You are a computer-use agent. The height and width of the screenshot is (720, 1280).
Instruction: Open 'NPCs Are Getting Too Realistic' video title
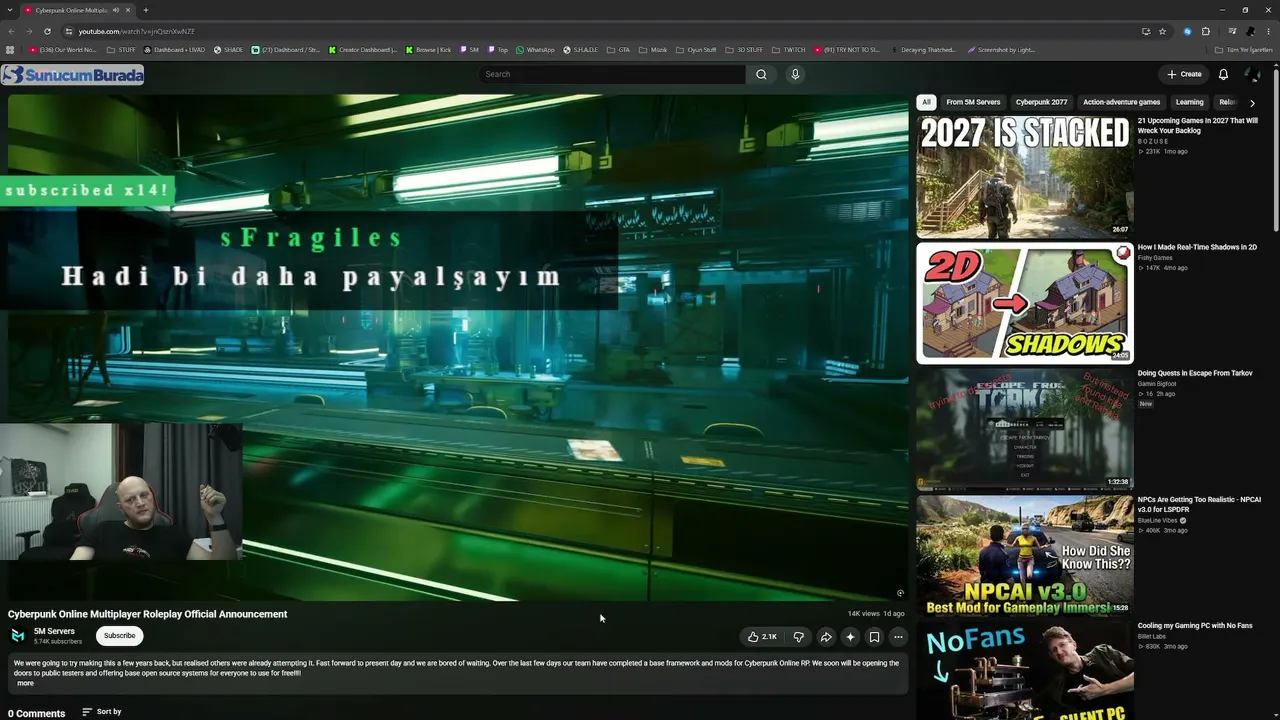(x=1199, y=504)
